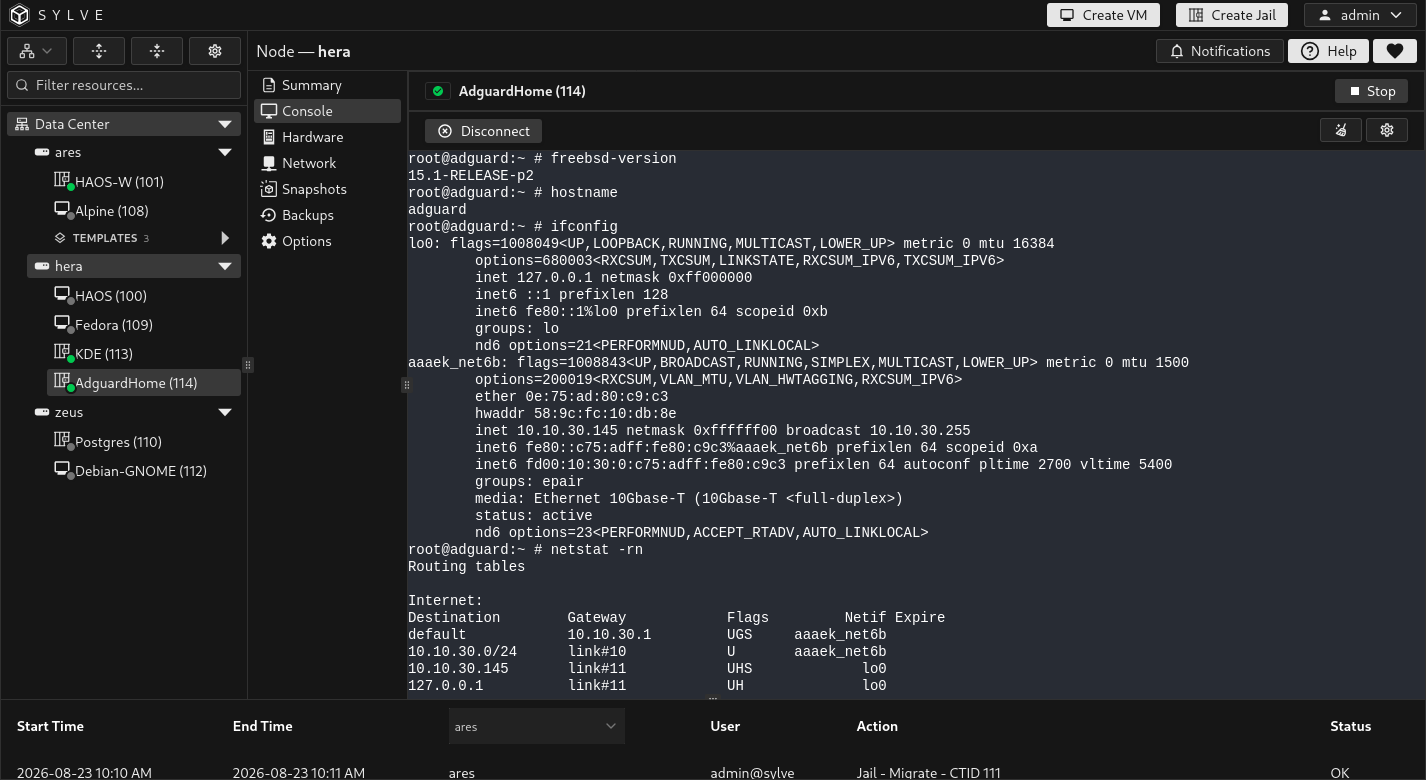This screenshot has height=780, width=1426.
Task: Click the green running status icon for AdguardHome
Action: click(x=438, y=91)
